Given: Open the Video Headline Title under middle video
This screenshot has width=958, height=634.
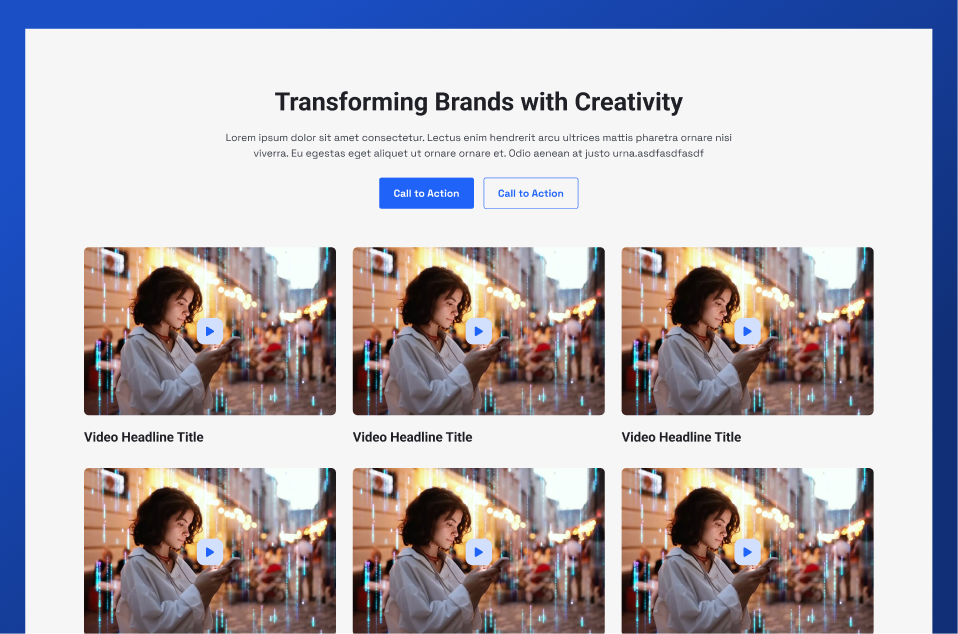Looking at the screenshot, I should pos(412,437).
